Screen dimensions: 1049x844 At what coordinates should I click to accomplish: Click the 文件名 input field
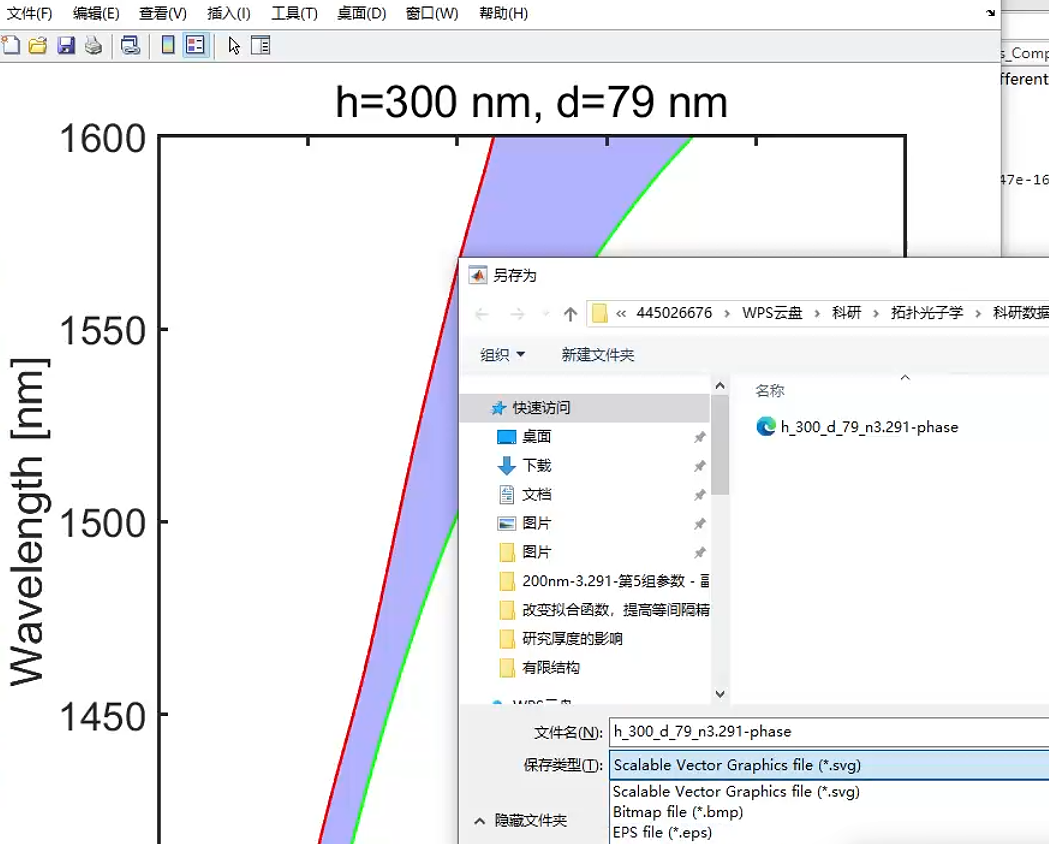(x=829, y=732)
